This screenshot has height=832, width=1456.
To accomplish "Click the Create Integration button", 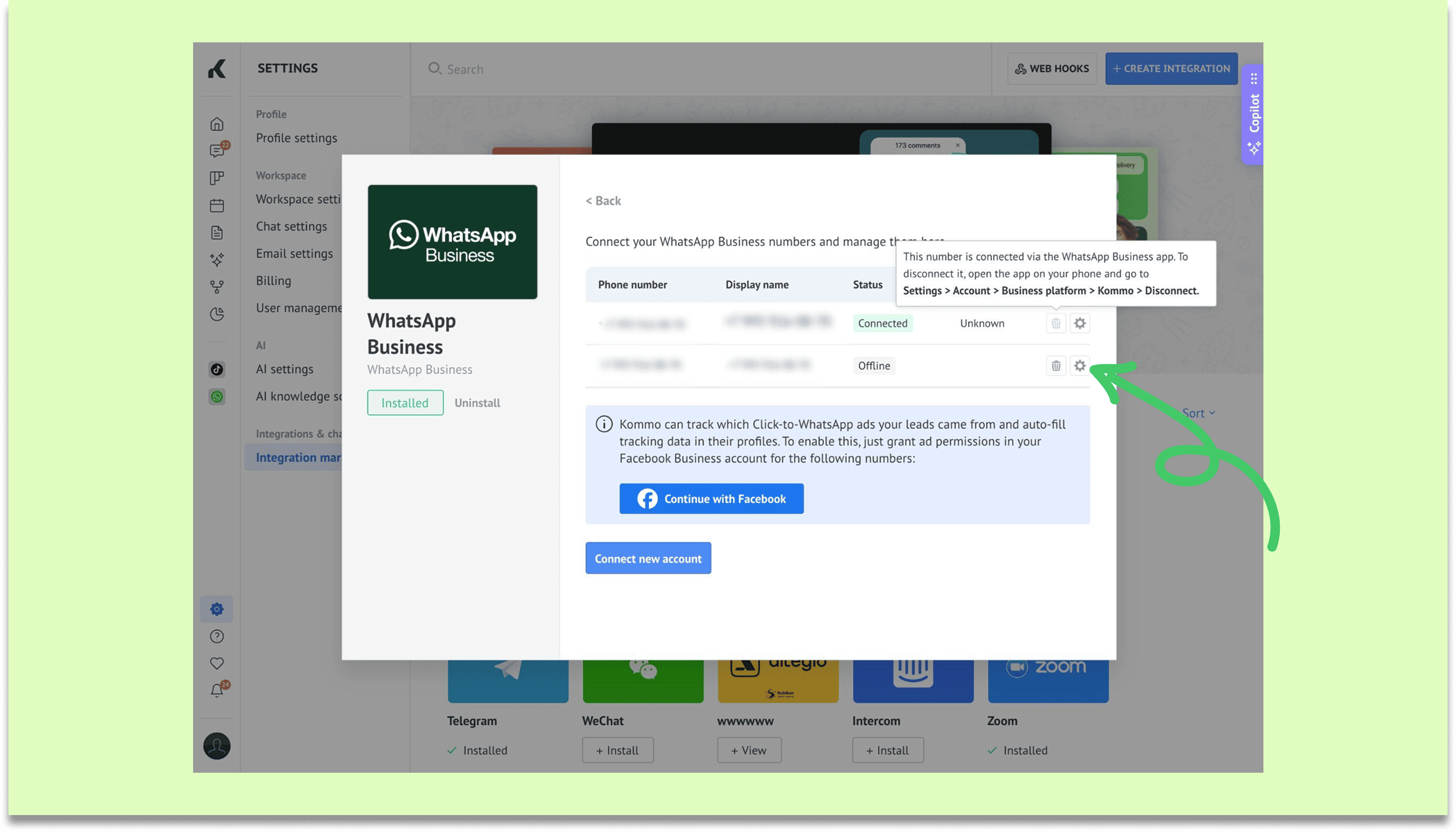I will tap(1171, 69).
